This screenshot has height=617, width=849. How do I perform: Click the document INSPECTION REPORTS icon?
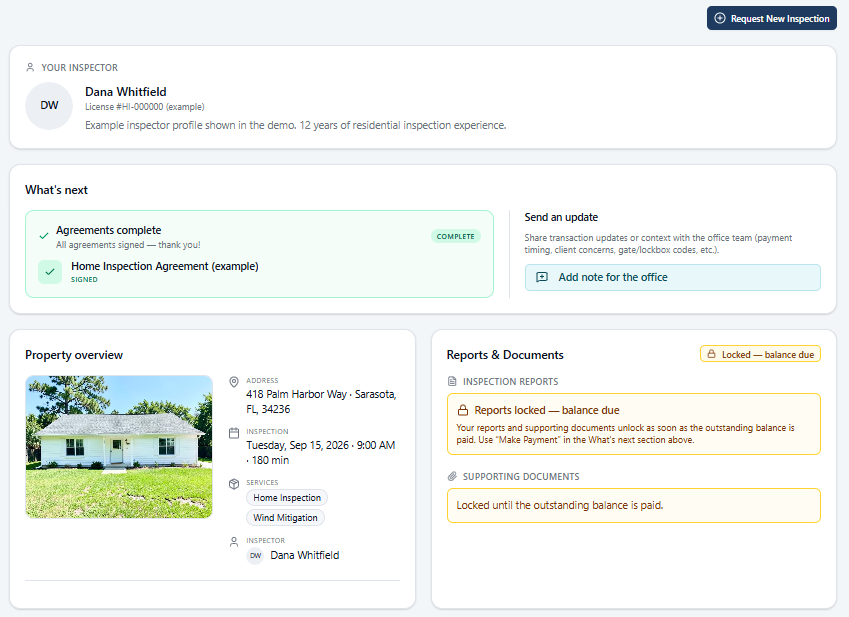click(452, 382)
